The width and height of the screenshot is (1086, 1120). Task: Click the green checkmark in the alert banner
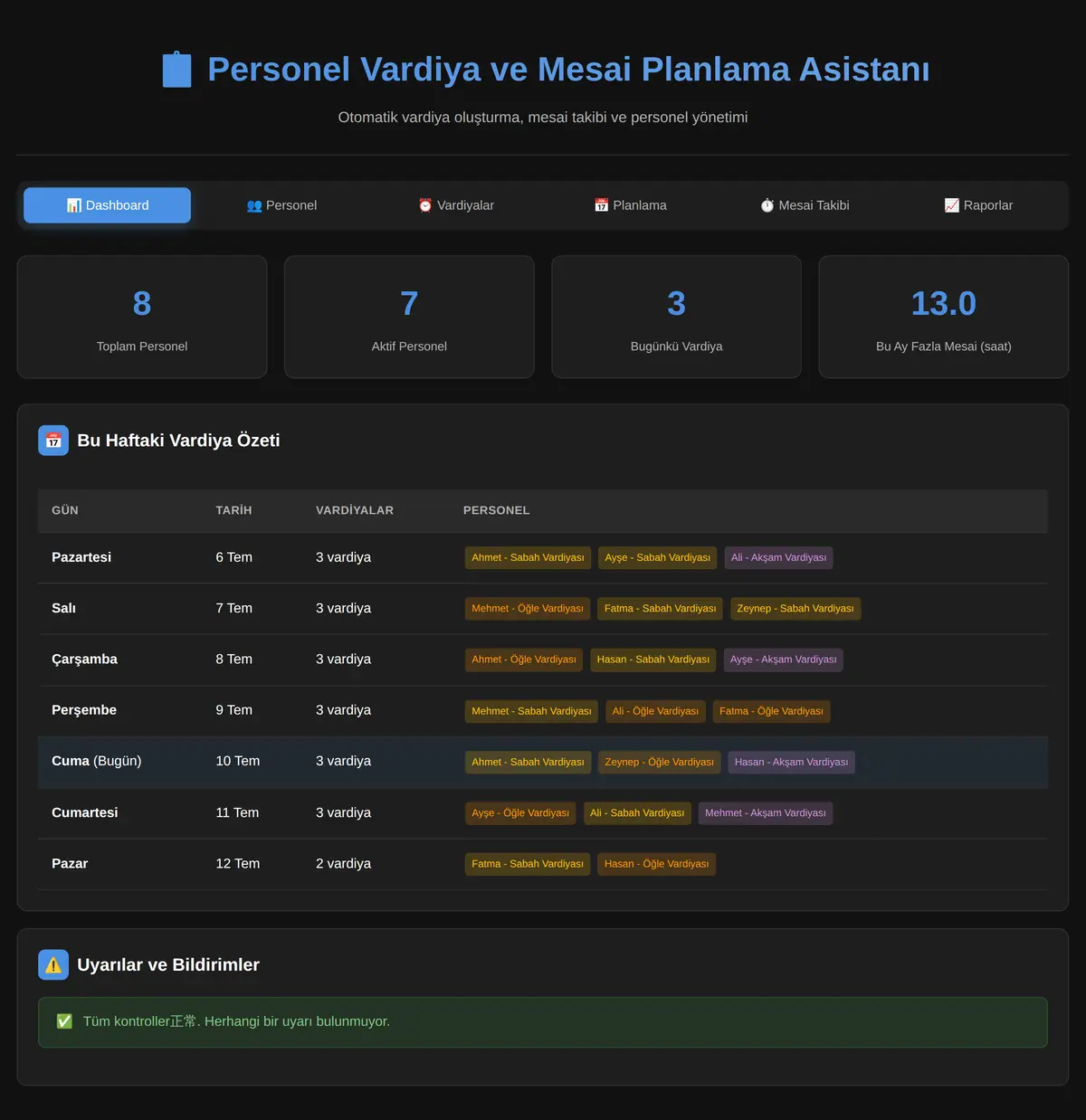pyautogui.click(x=64, y=1021)
